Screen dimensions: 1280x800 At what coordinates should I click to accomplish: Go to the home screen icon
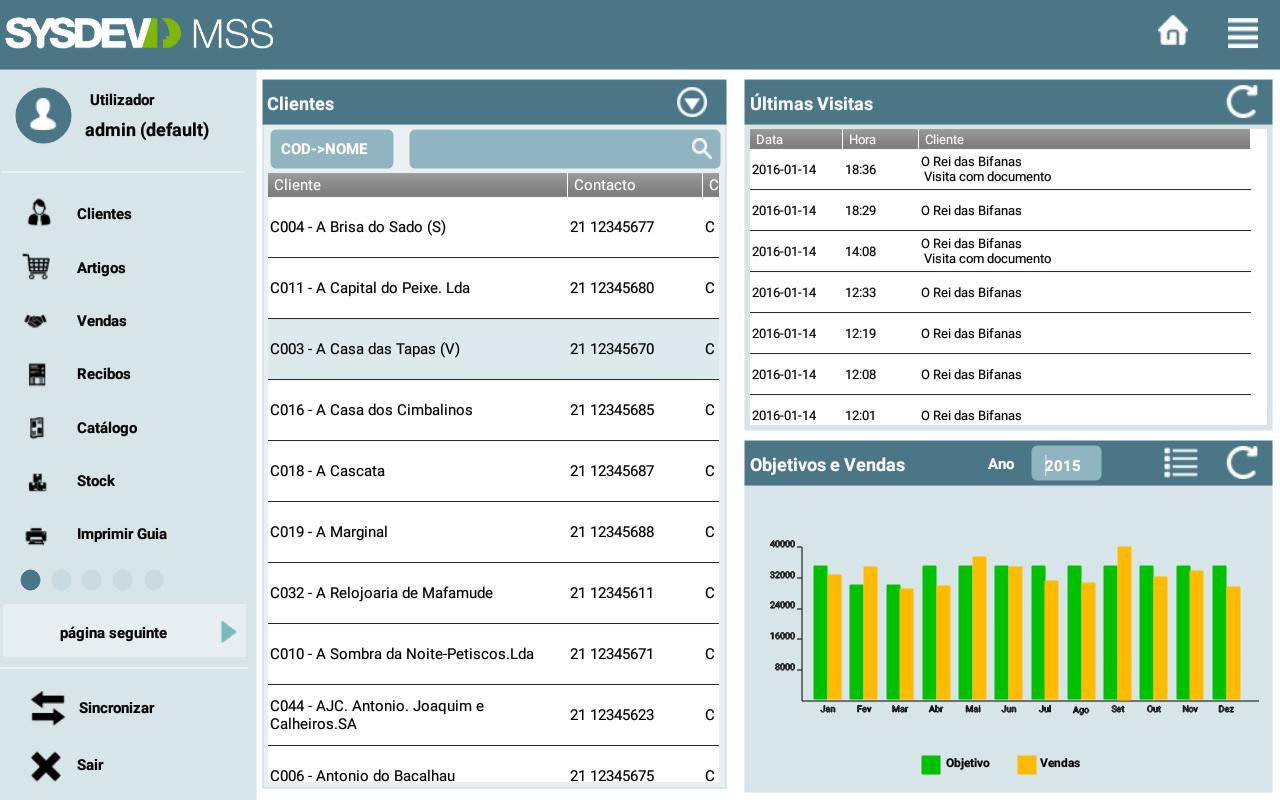1173,32
